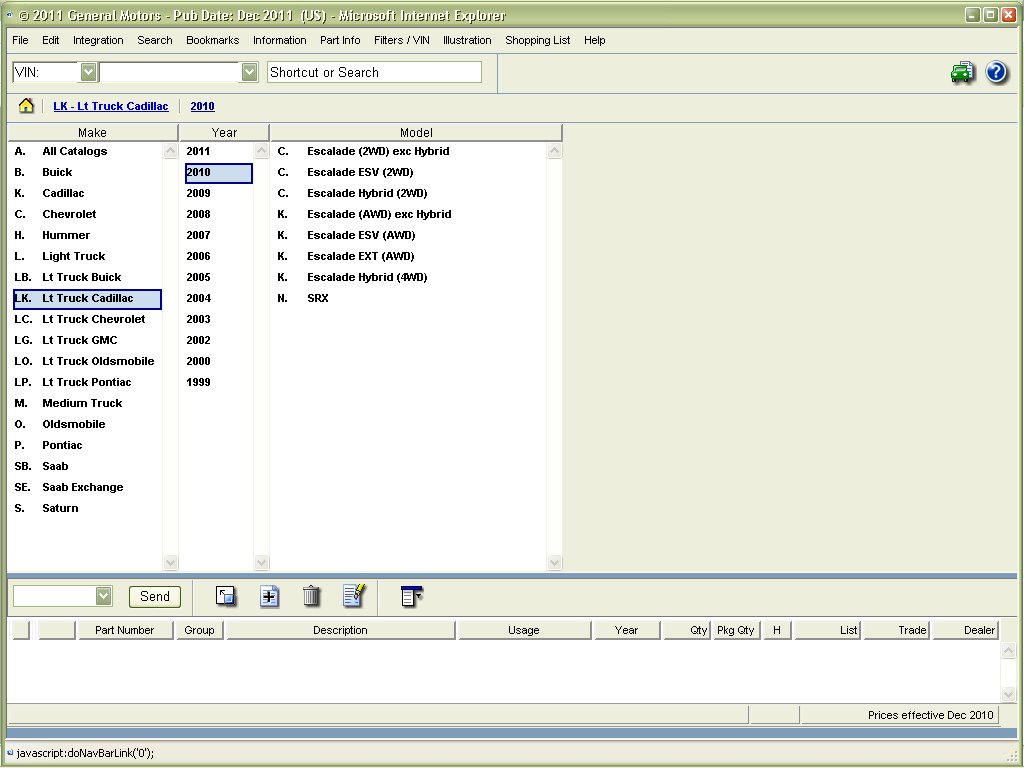Click the Usage column header
The image size is (1024, 768).
pos(524,630)
